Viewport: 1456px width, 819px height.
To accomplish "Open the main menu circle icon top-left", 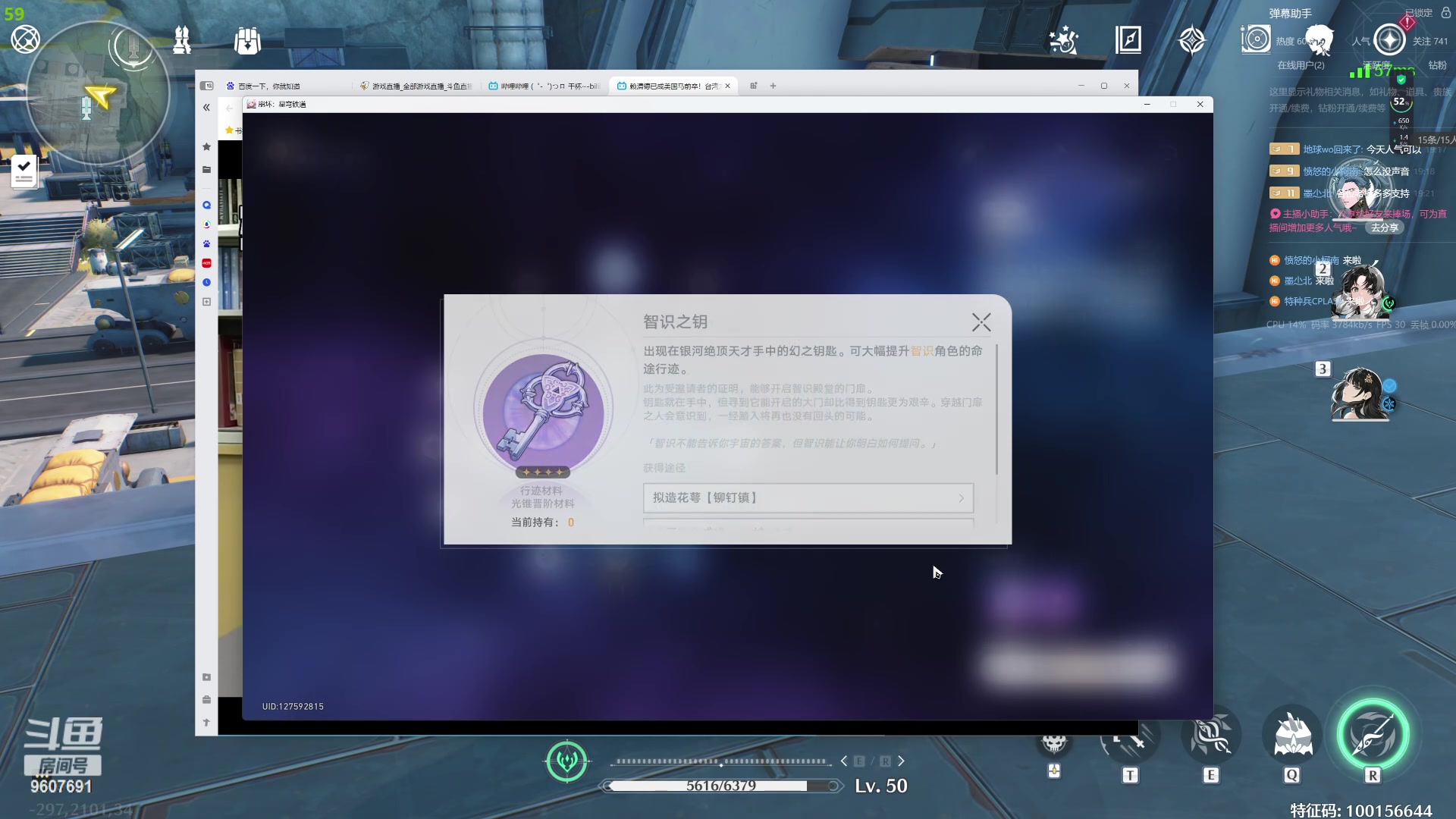I will coord(25,39).
